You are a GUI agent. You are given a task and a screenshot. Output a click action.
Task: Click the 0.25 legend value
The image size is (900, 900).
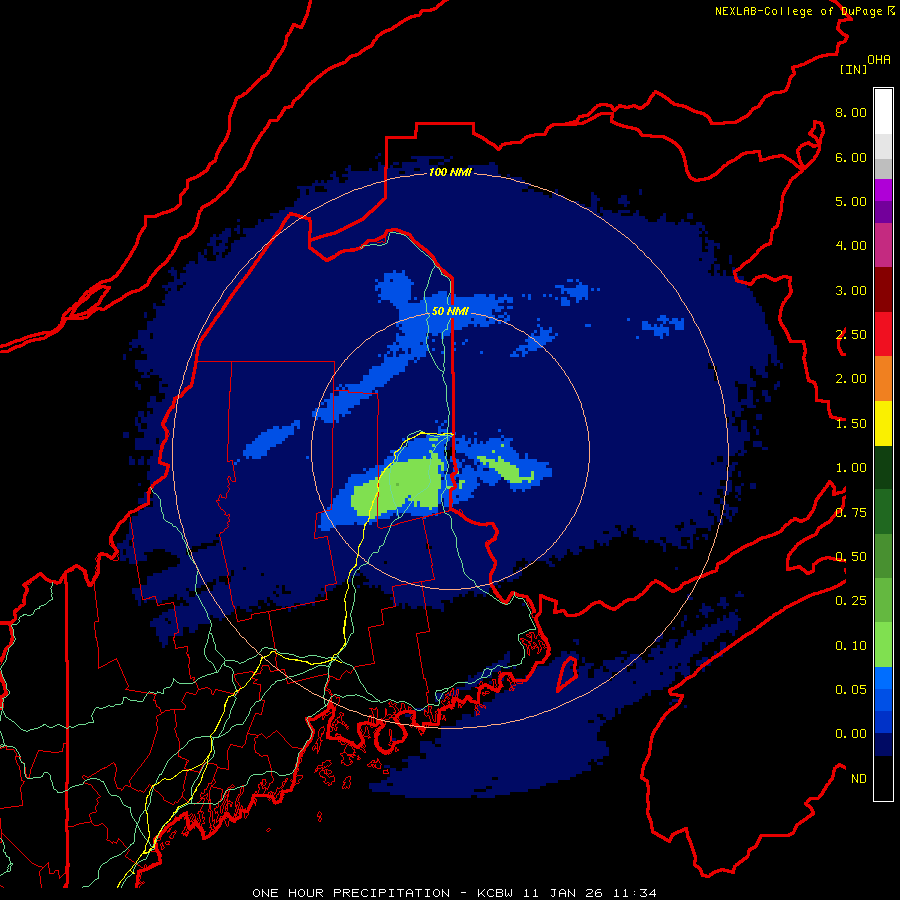coord(851,601)
